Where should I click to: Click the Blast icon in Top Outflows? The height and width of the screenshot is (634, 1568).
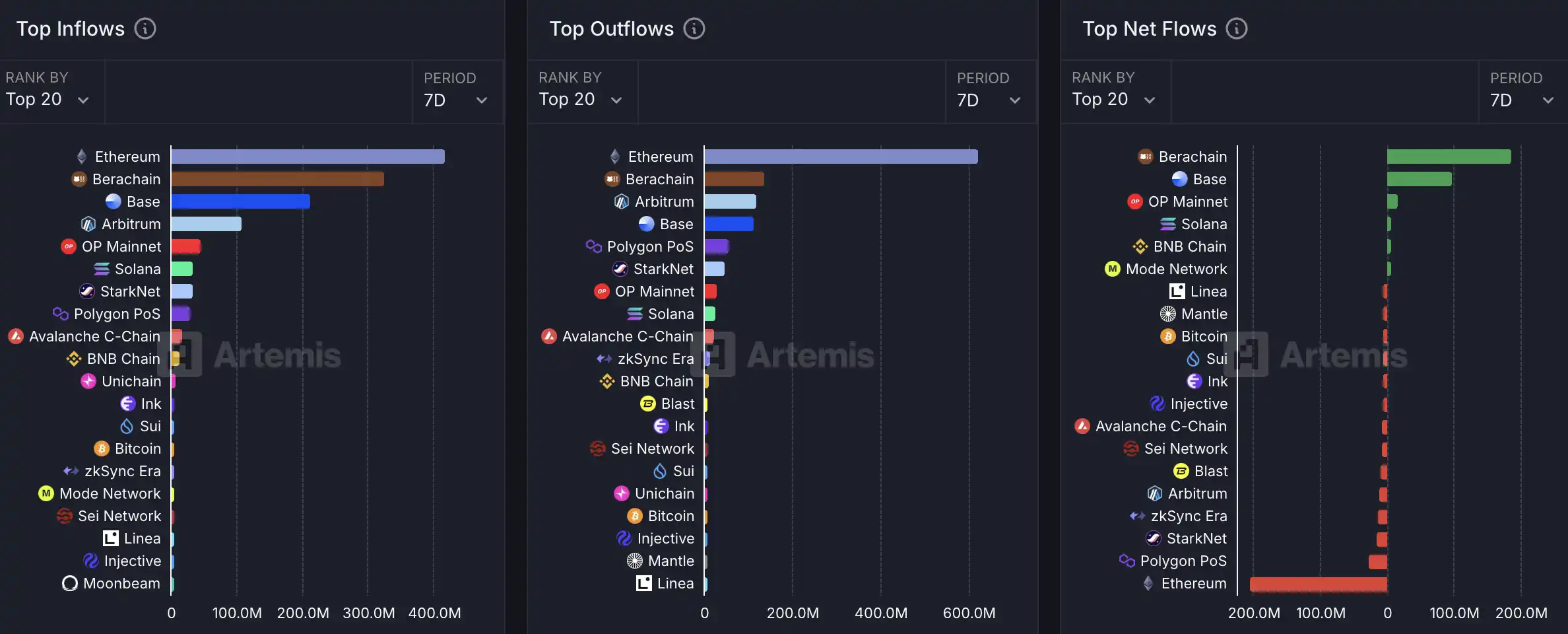[x=648, y=404]
